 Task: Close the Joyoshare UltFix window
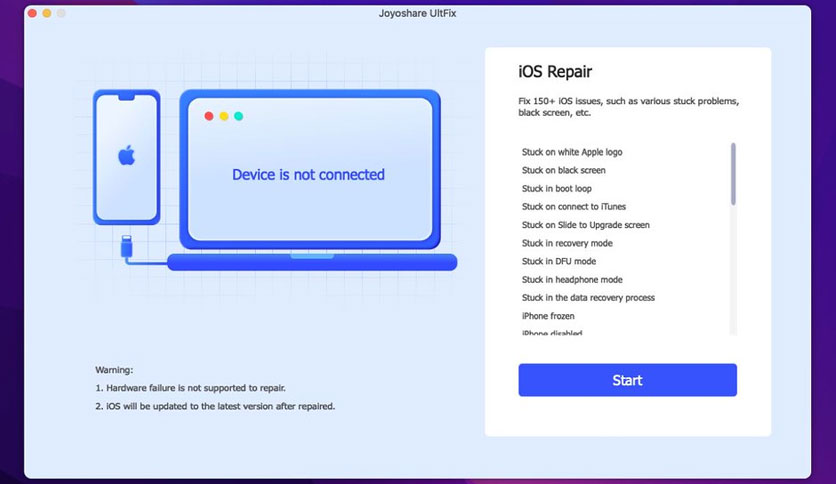pos(32,13)
